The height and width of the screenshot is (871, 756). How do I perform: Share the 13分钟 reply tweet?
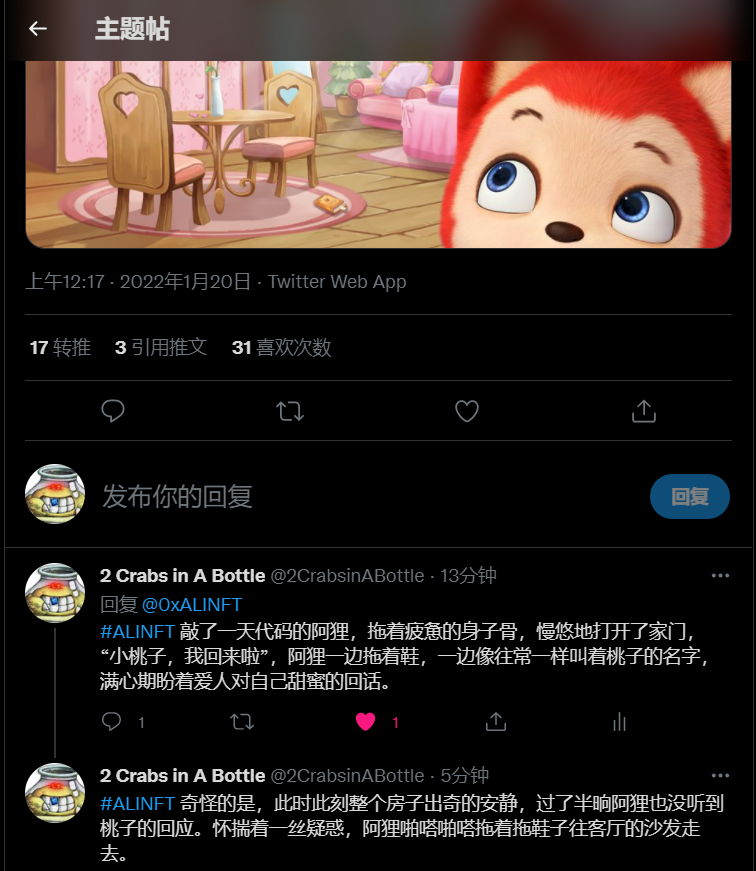(495, 722)
